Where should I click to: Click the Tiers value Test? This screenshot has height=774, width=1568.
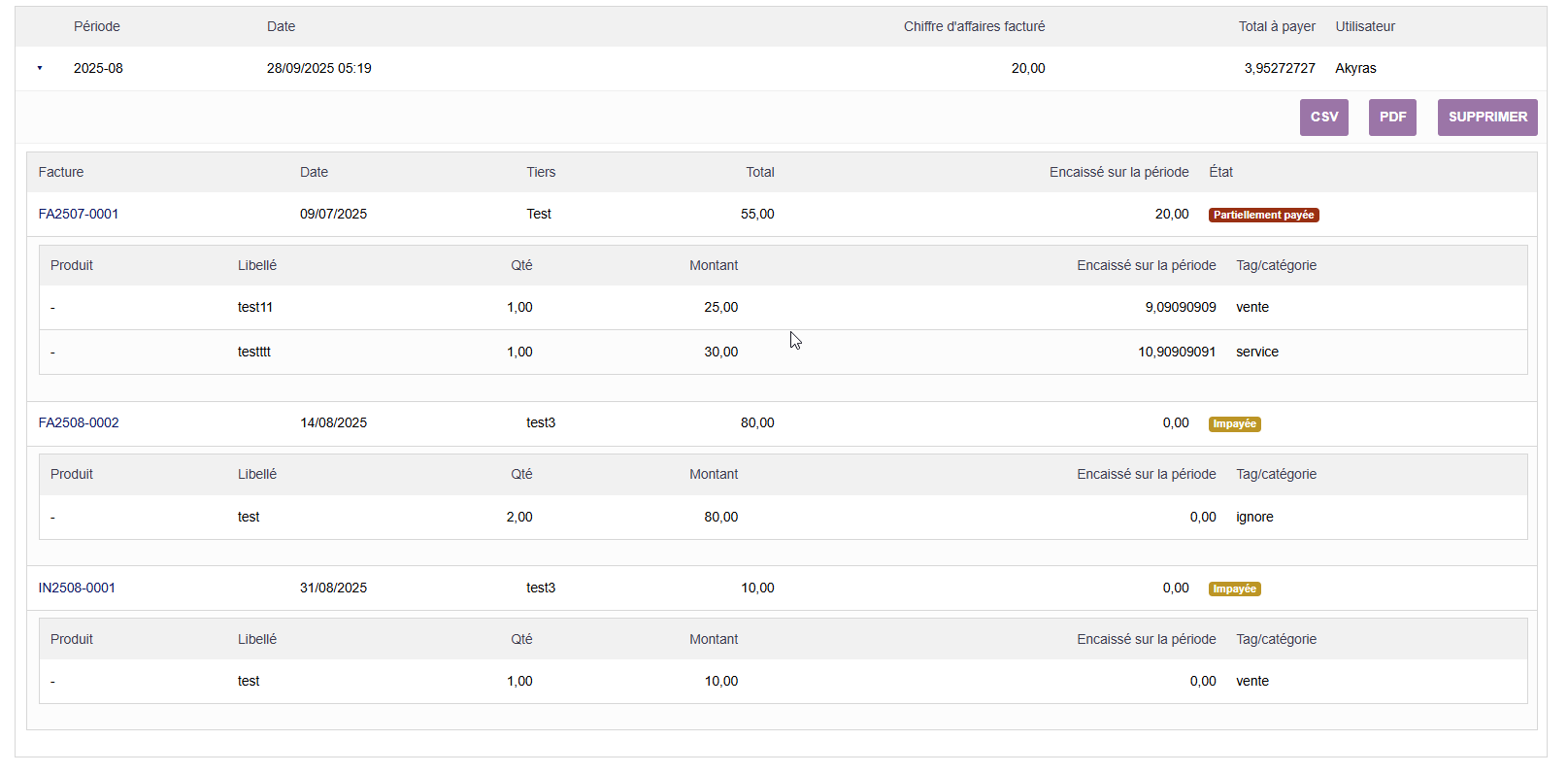539,214
